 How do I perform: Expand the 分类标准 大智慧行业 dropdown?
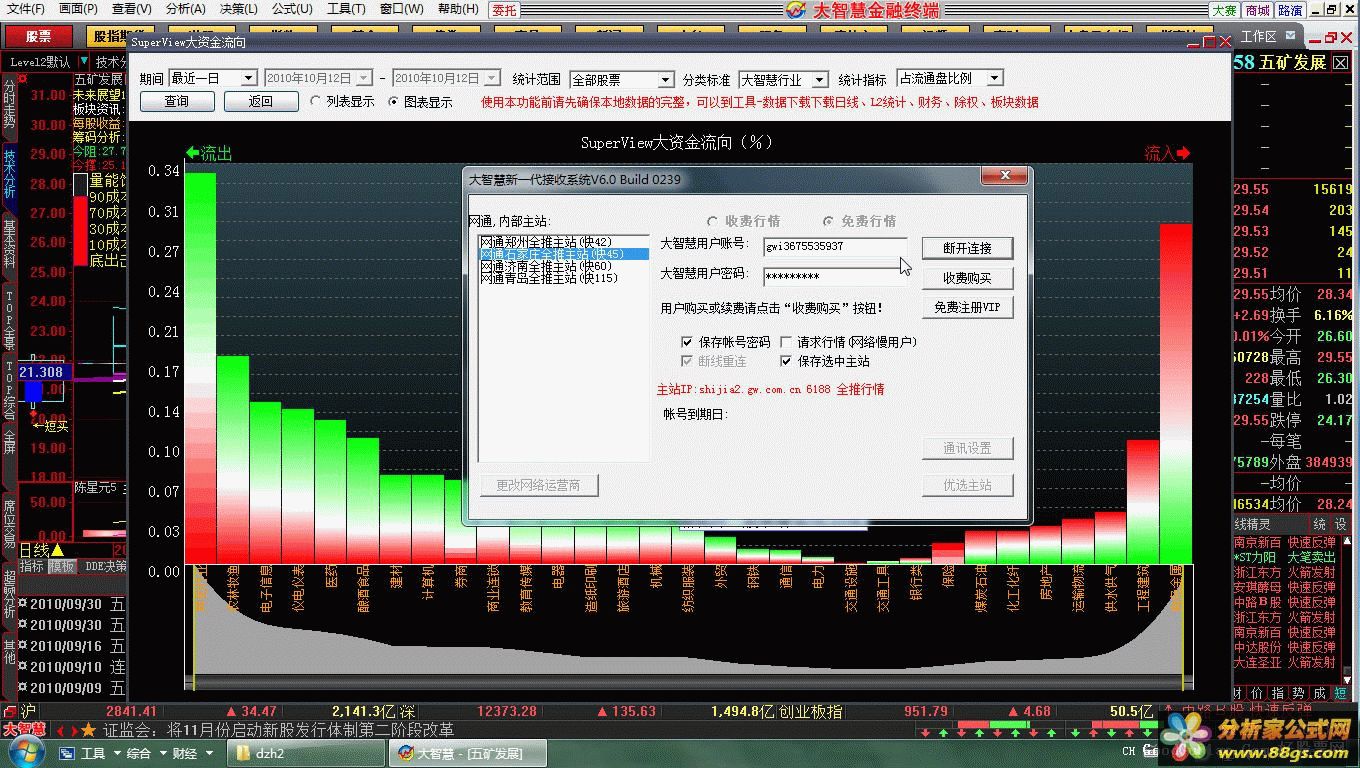820,79
